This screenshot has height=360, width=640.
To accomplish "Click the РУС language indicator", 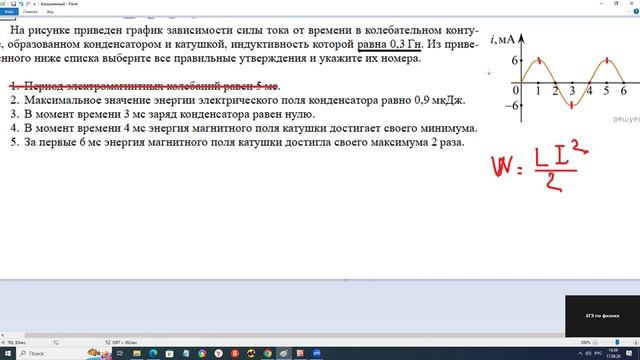I will [x=598, y=353].
